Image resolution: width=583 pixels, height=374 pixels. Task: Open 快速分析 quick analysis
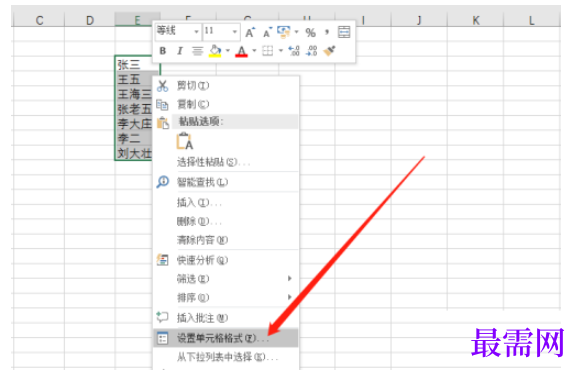[226, 260]
